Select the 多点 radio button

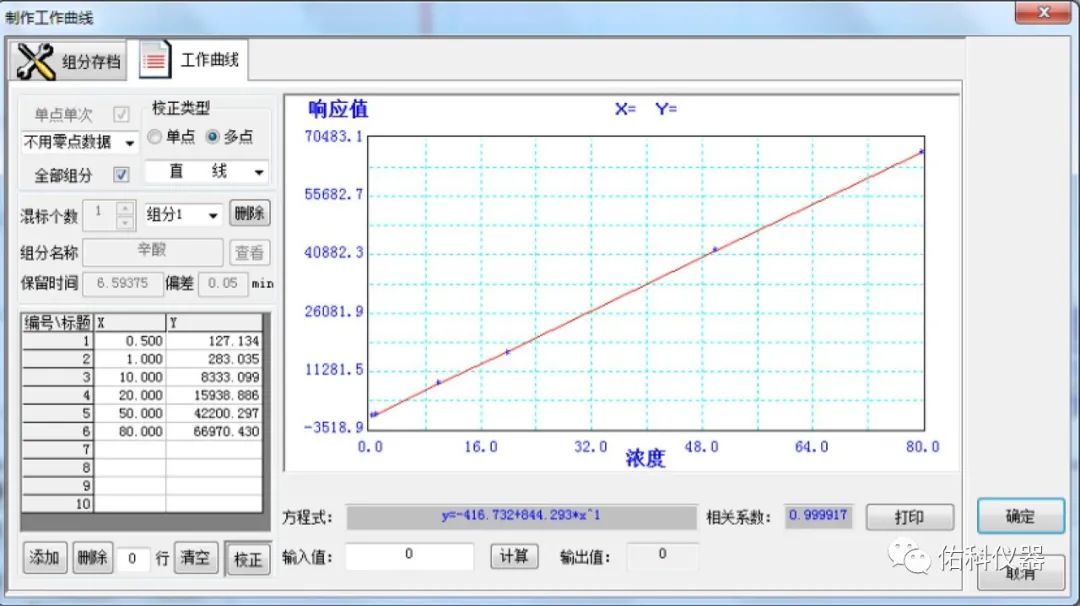(x=212, y=137)
